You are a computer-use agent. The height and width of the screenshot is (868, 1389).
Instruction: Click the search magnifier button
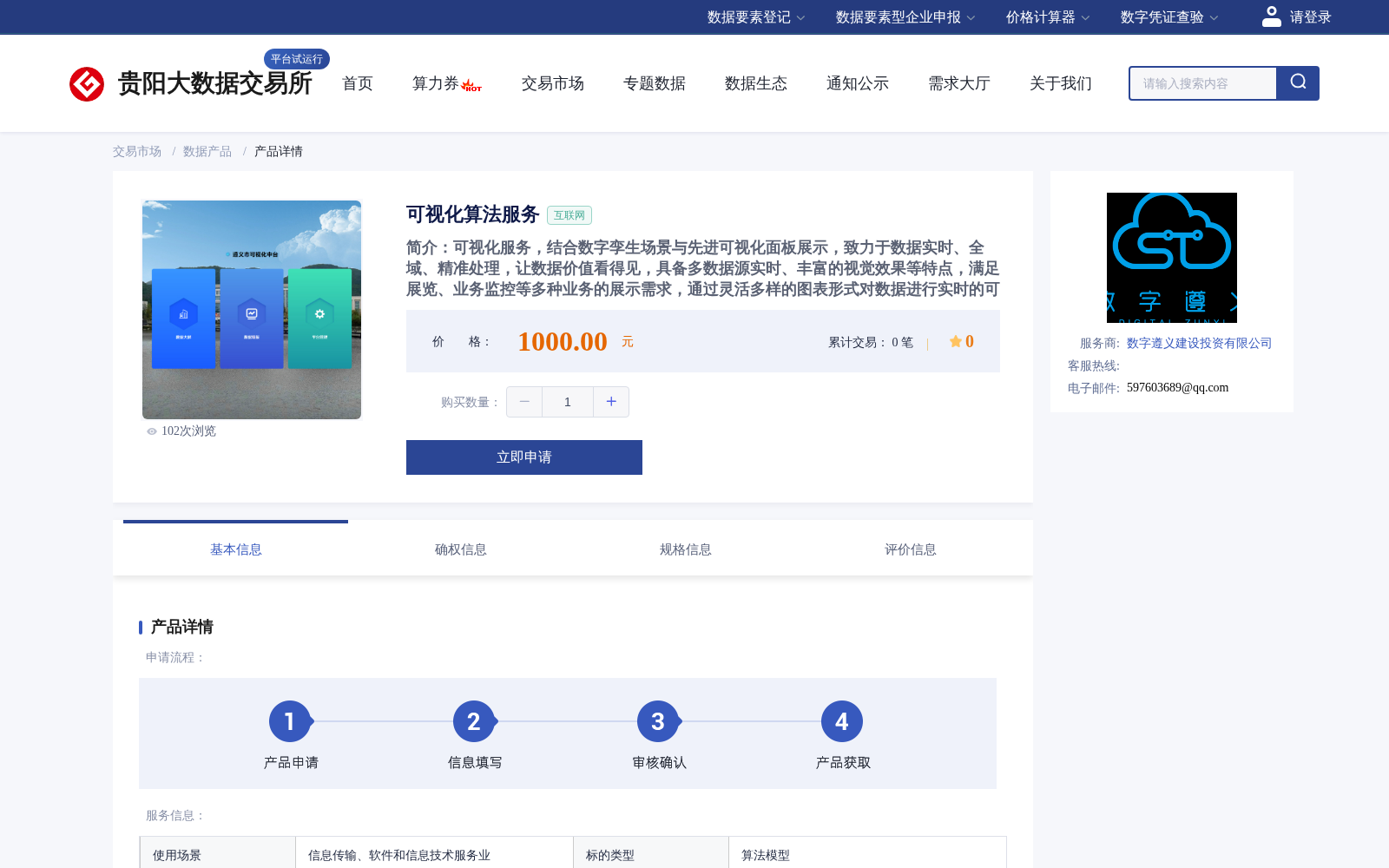[1298, 83]
